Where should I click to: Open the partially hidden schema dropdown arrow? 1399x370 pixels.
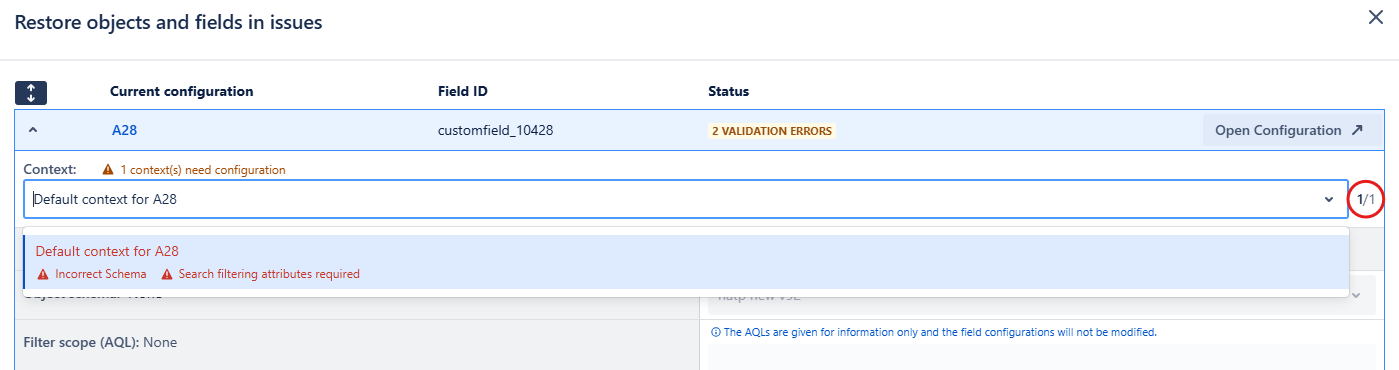pos(1356,295)
